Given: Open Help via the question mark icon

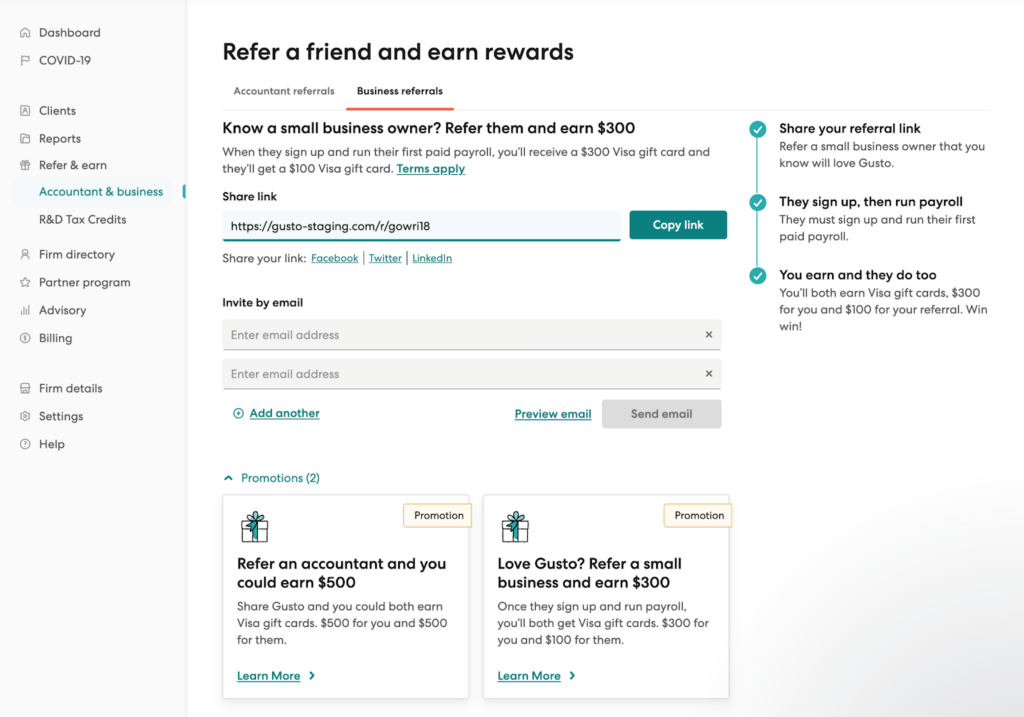Looking at the screenshot, I should [24, 444].
